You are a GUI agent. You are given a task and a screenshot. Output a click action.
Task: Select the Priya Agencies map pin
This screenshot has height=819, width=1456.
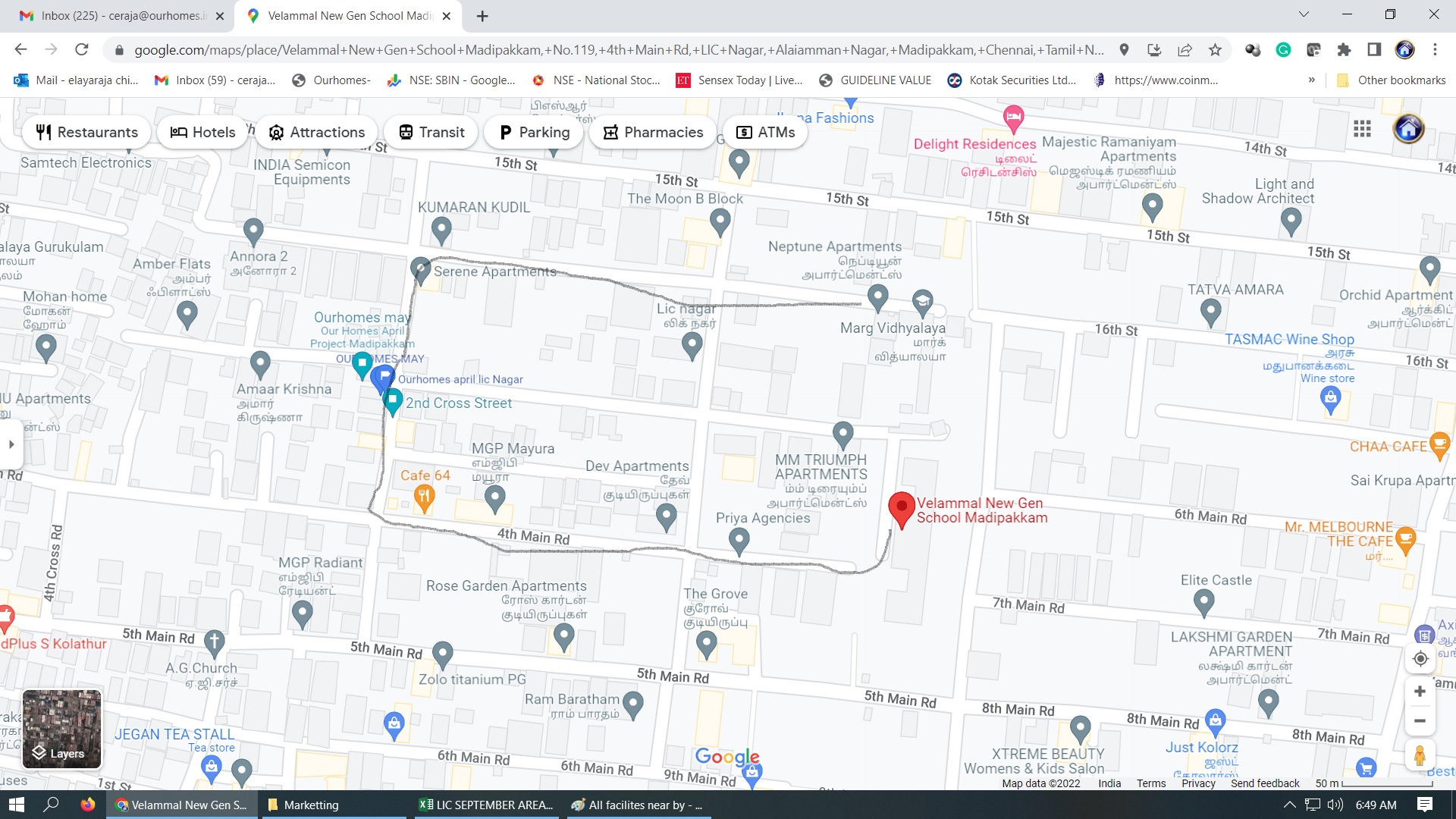pyautogui.click(x=739, y=541)
